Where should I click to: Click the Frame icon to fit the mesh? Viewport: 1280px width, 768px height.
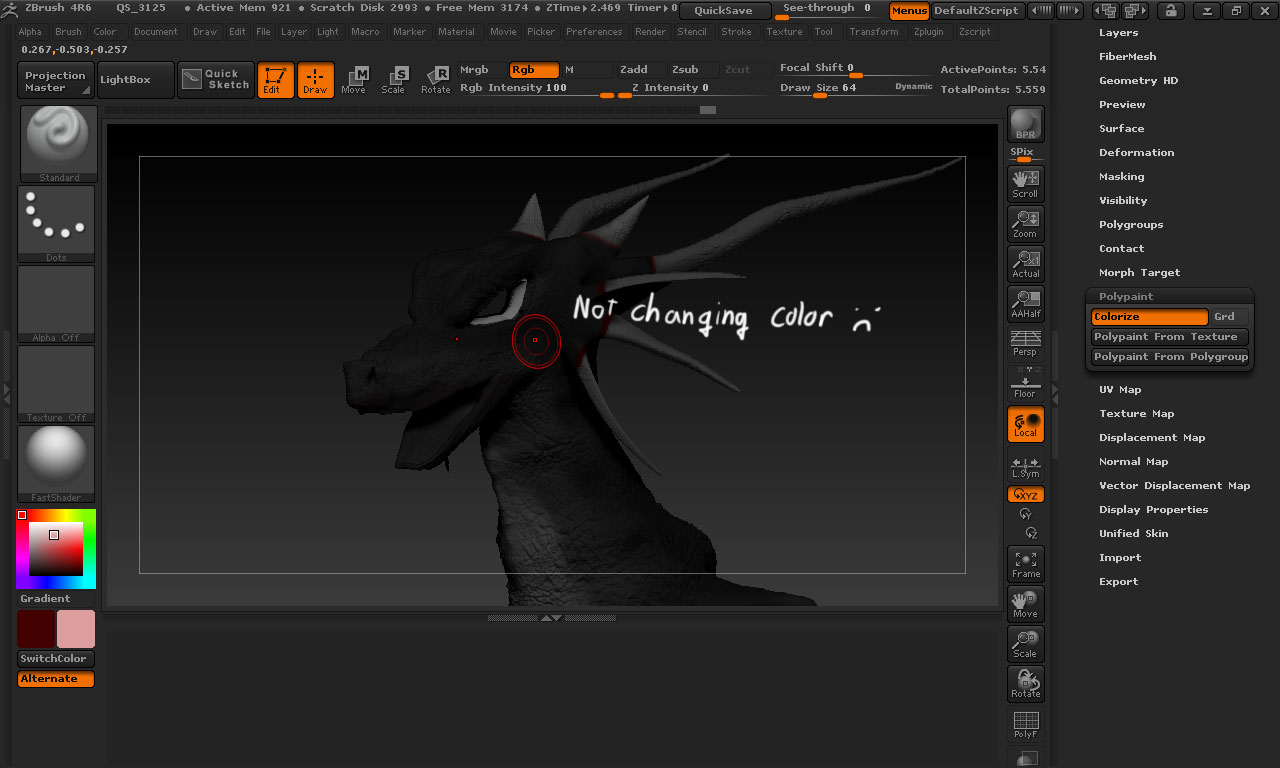coord(1025,564)
